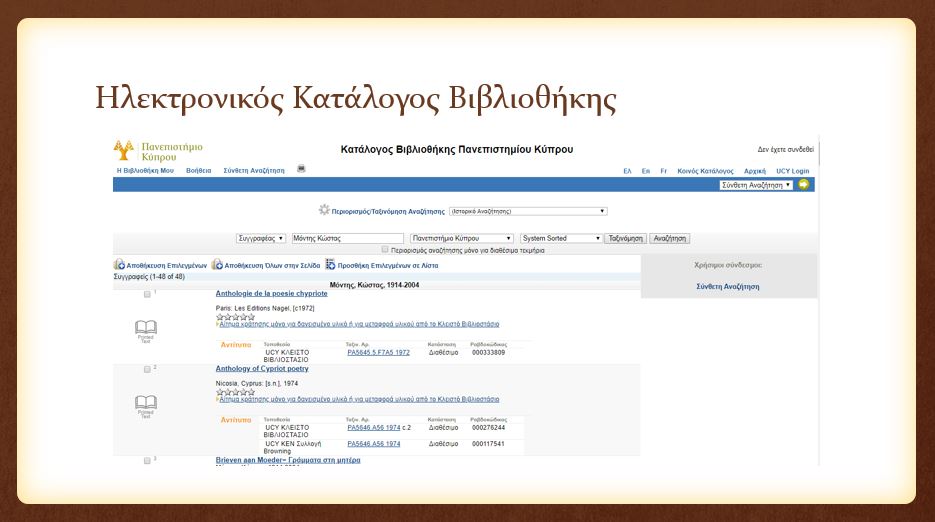Click the text Paris: Les Editions Nagel, [c1972]
Image resolution: width=935 pixels, height=522 pixels.
265,308
